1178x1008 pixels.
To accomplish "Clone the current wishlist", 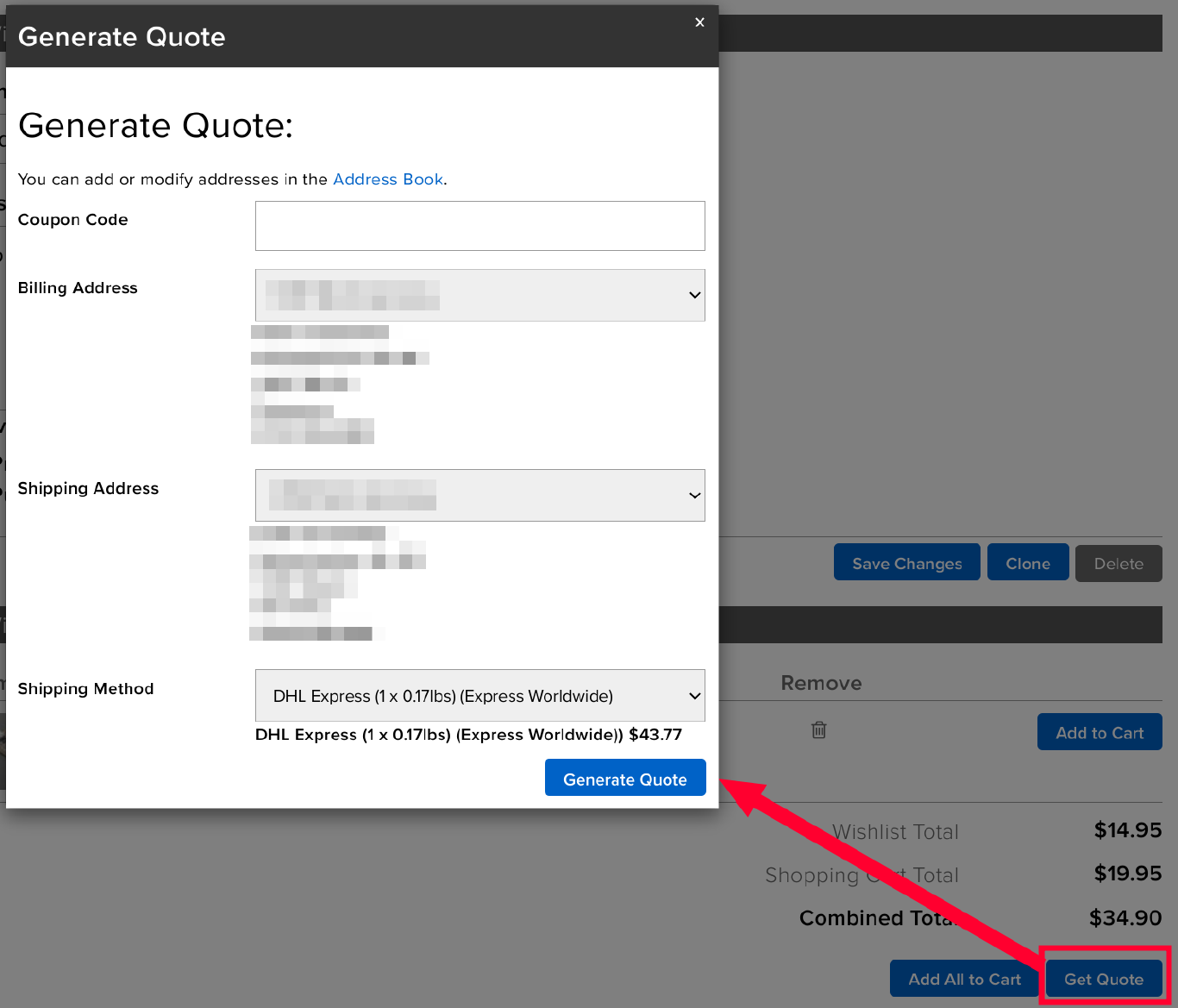I will pos(1027,561).
